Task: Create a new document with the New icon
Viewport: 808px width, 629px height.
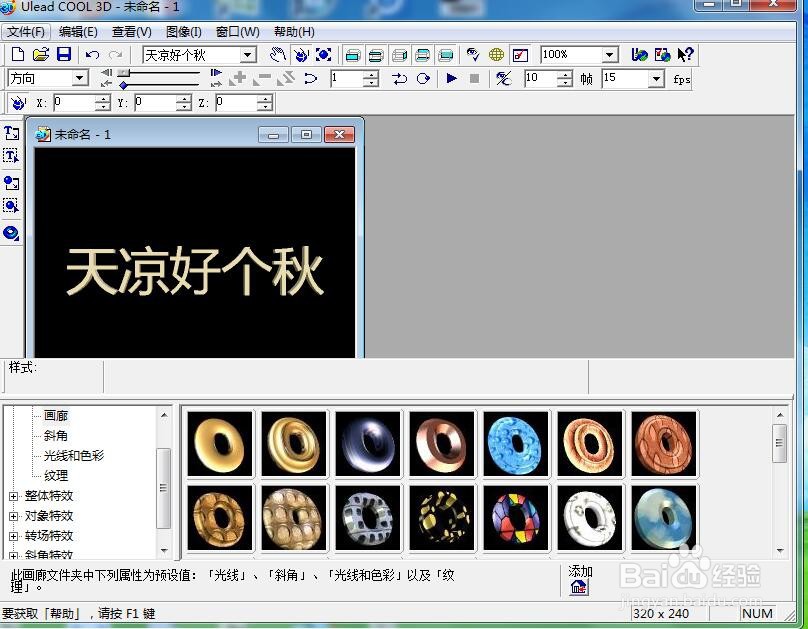Action: click(x=18, y=54)
